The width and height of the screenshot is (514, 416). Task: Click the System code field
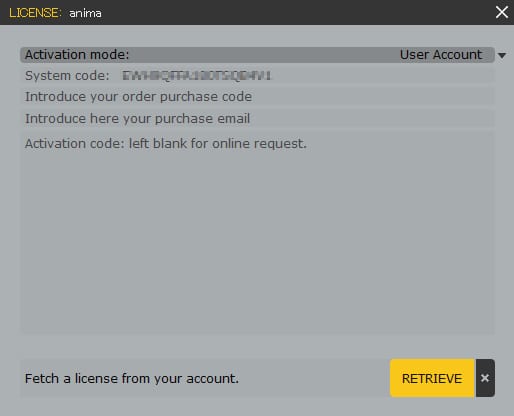coord(257,76)
